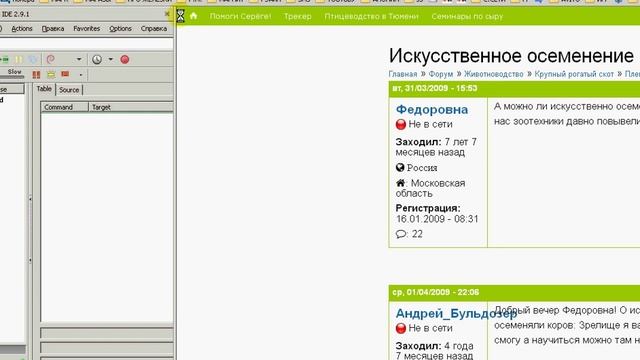Screen dimensions: 640x360
Task: Click the red flag icon in the second toolbar row
Action: (65, 74)
